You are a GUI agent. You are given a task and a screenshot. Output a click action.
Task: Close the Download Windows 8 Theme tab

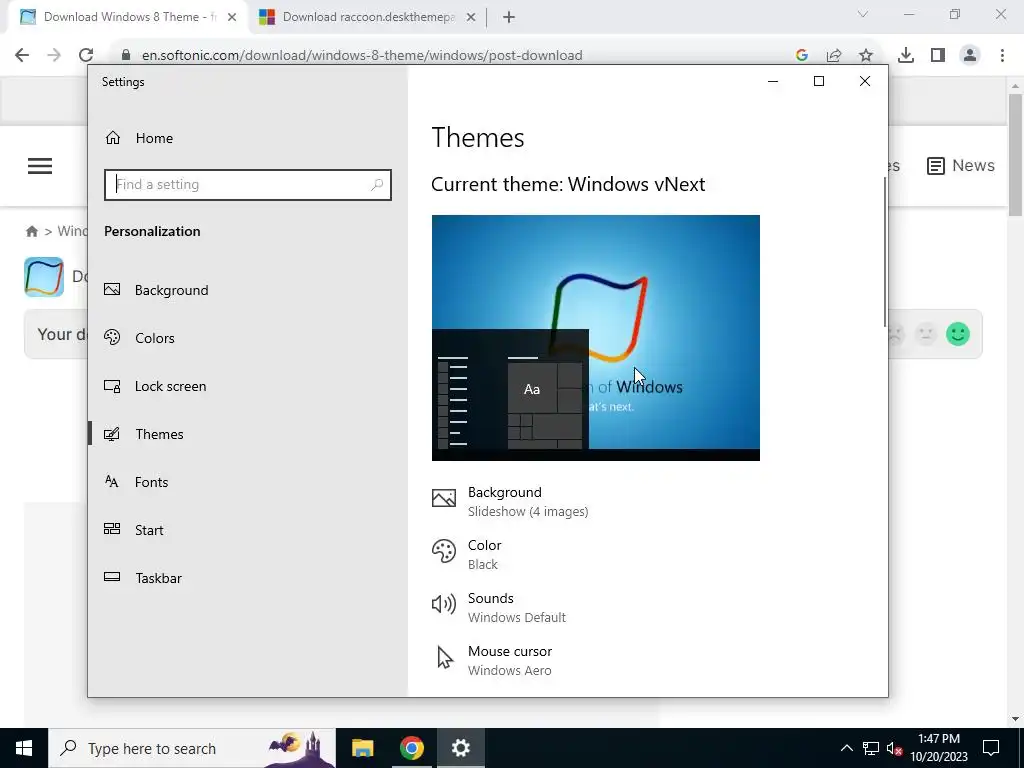coord(232,18)
